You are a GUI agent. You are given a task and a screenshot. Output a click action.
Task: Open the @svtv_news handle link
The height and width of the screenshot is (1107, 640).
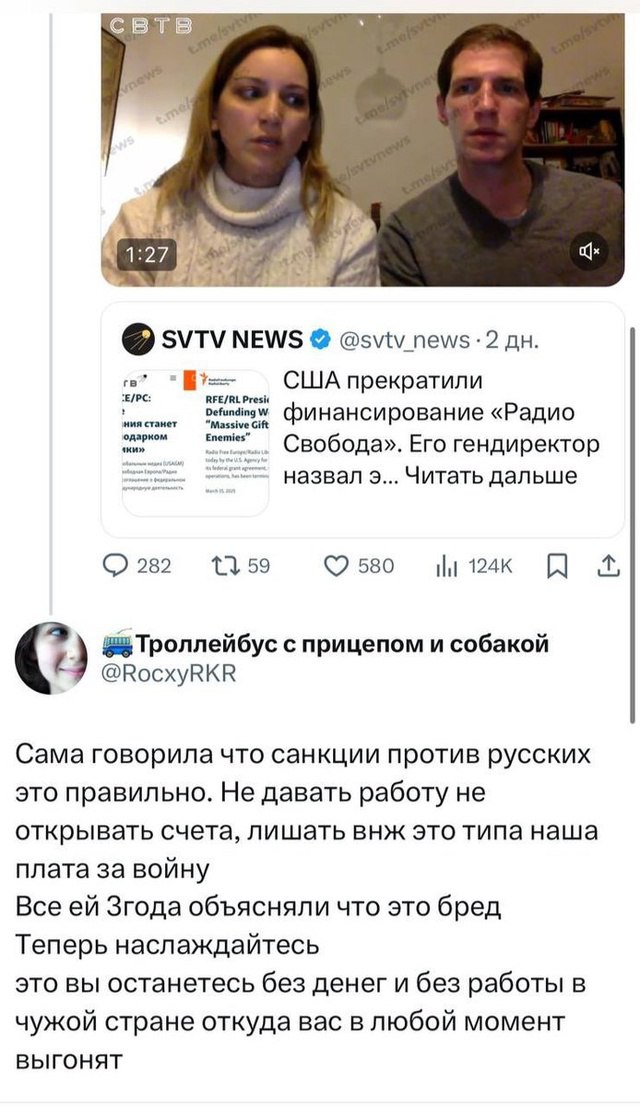click(404, 340)
